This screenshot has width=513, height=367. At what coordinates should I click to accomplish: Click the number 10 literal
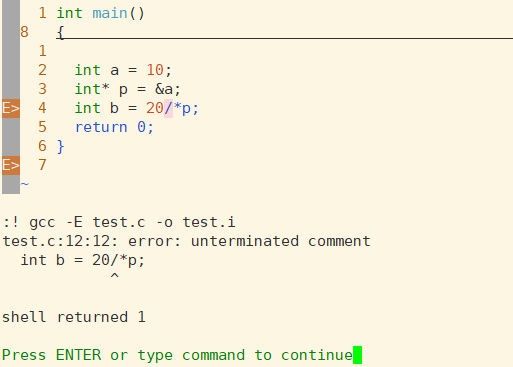155,70
